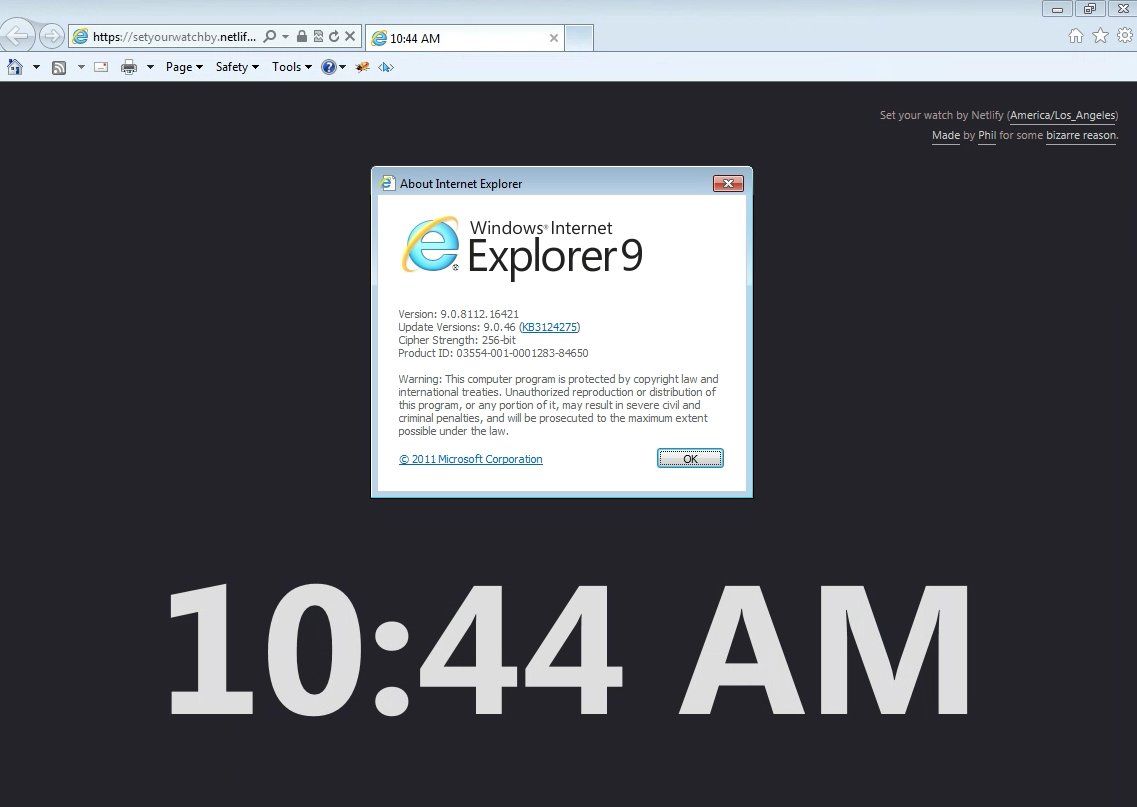Expand the feeds dropdown arrow
This screenshot has width=1137, height=807.
81,67
